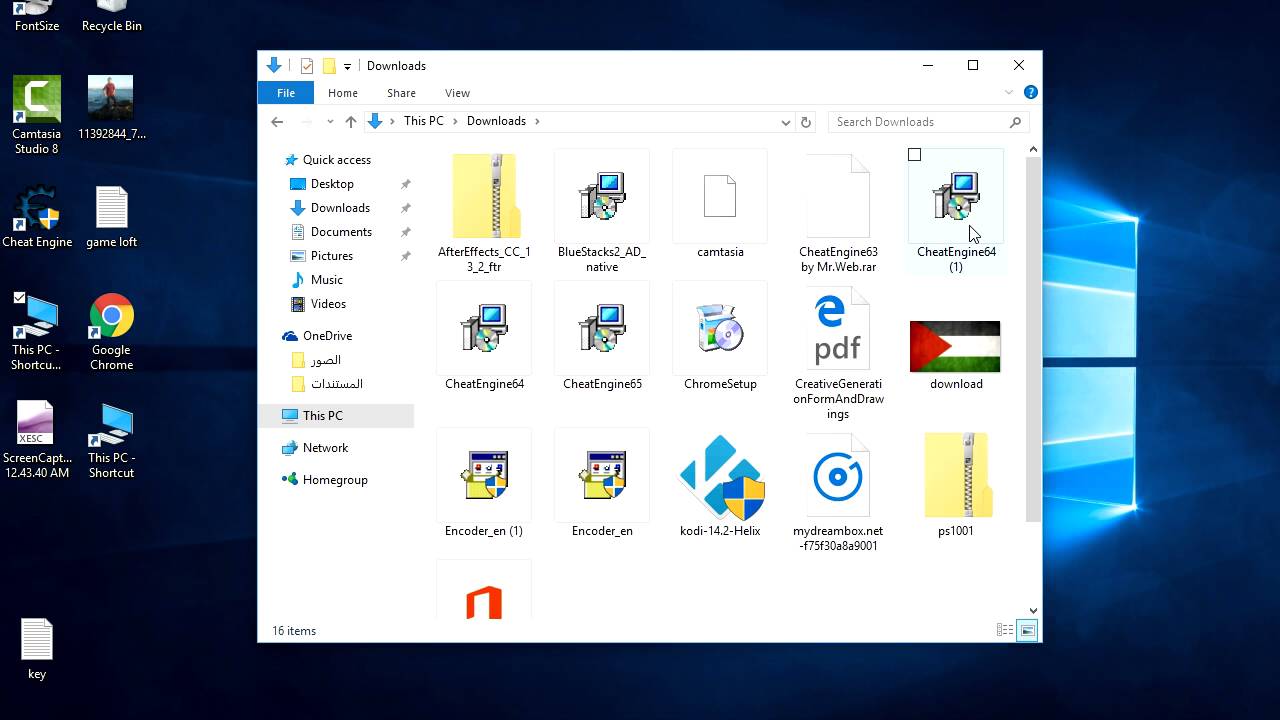Image resolution: width=1280 pixels, height=720 pixels.
Task: Open Pictures in the navigation pane
Action: tap(332, 256)
